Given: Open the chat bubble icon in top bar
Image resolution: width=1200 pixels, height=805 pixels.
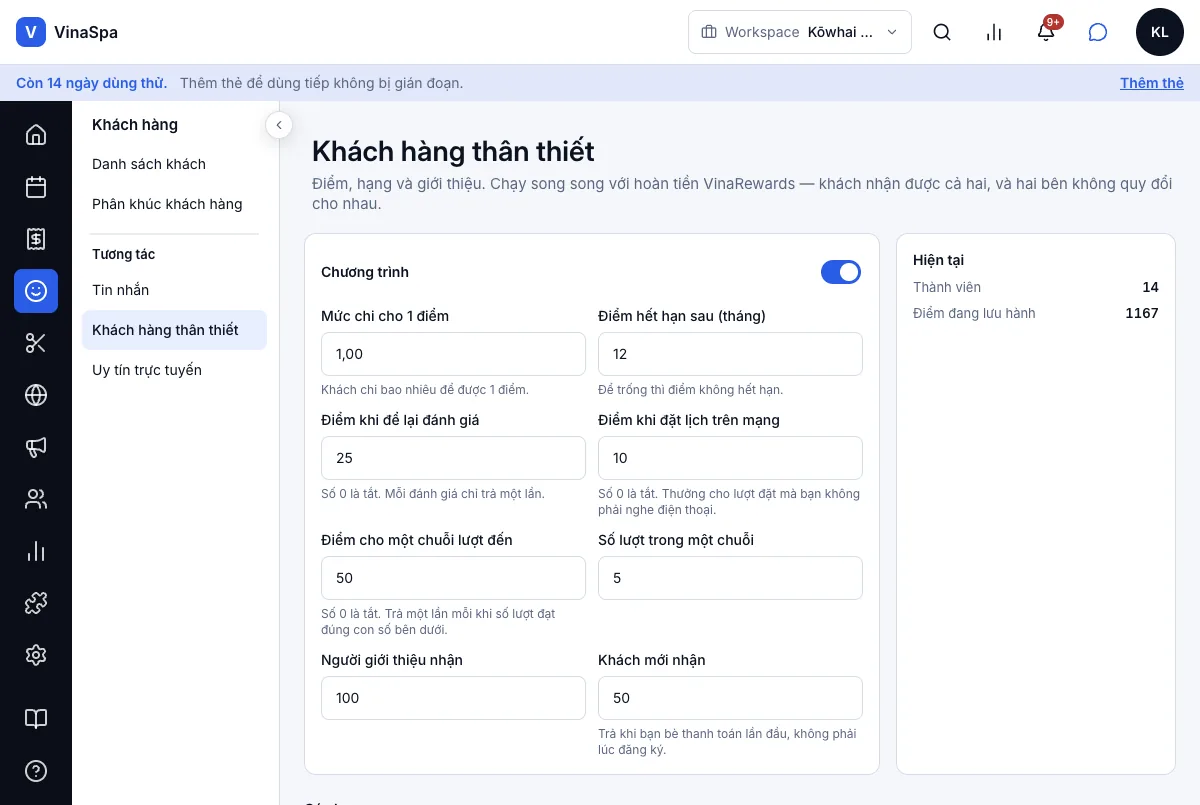Looking at the screenshot, I should coord(1098,32).
